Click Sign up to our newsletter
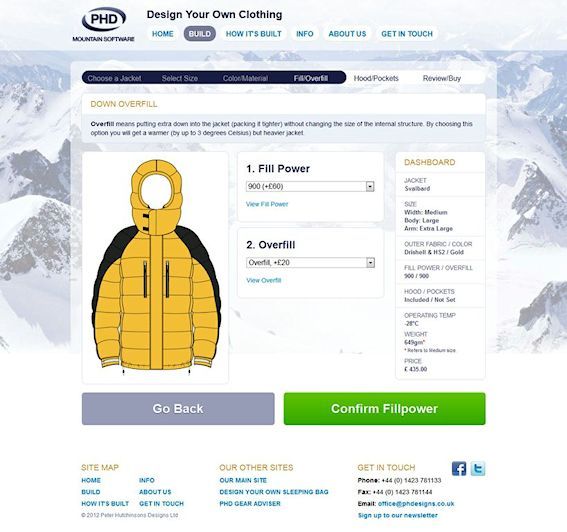 [x=397, y=515]
